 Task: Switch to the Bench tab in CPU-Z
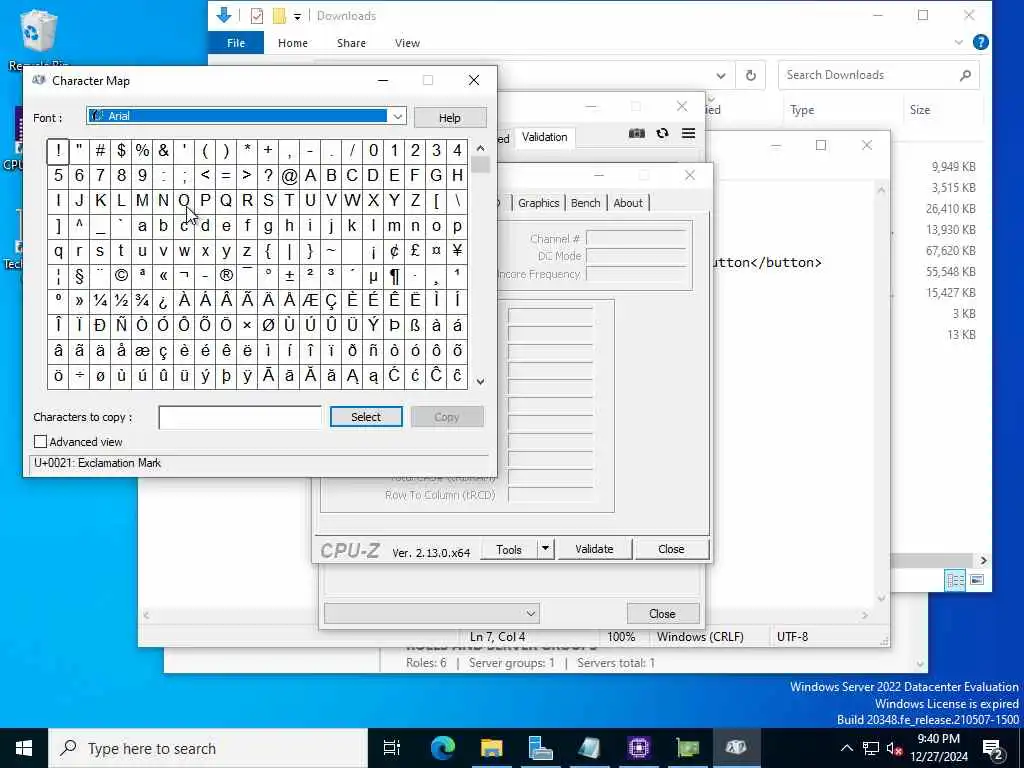pyautogui.click(x=585, y=203)
